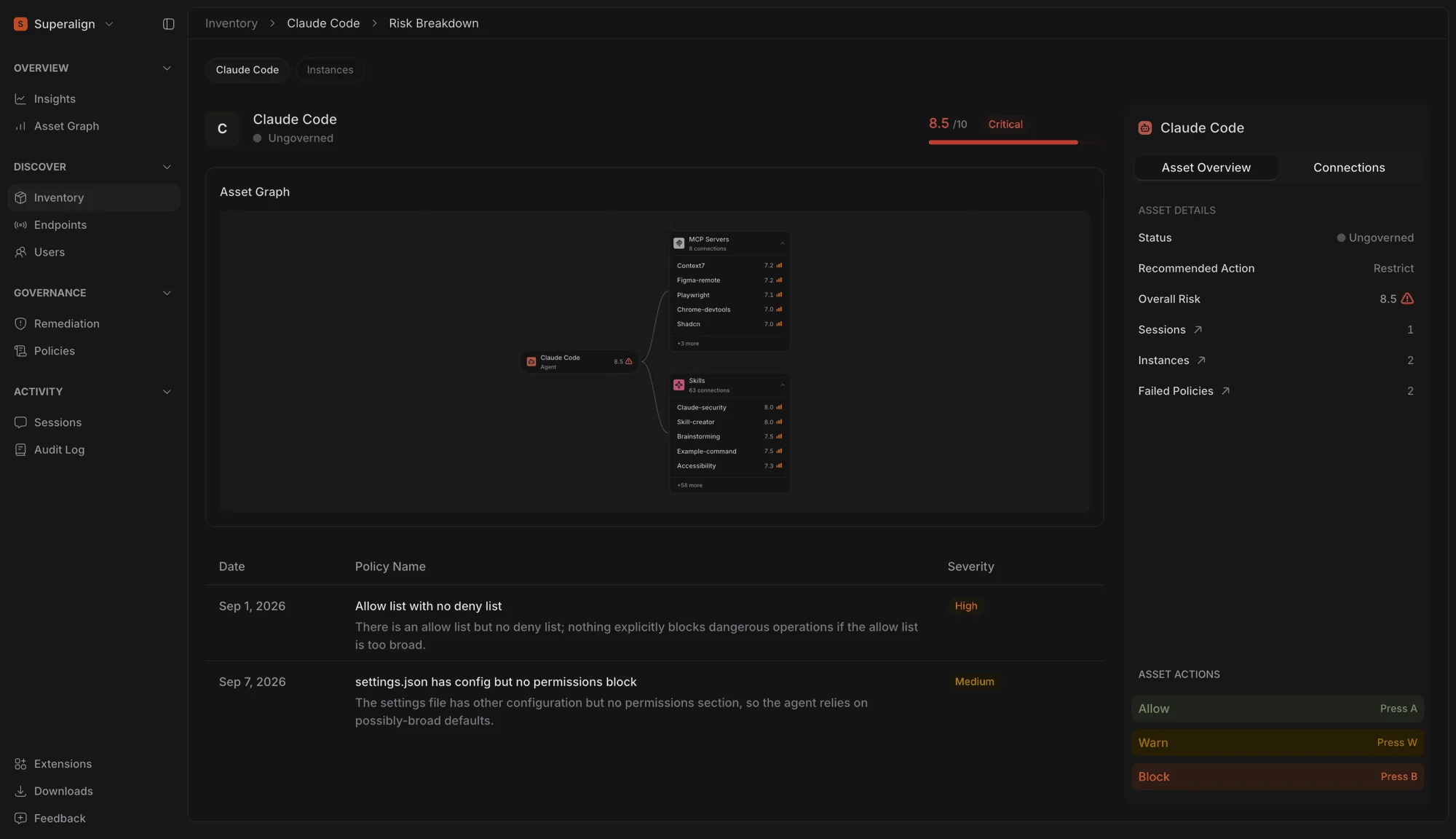
Task: Go to Inventory in the breadcrumb
Action: click(232, 23)
